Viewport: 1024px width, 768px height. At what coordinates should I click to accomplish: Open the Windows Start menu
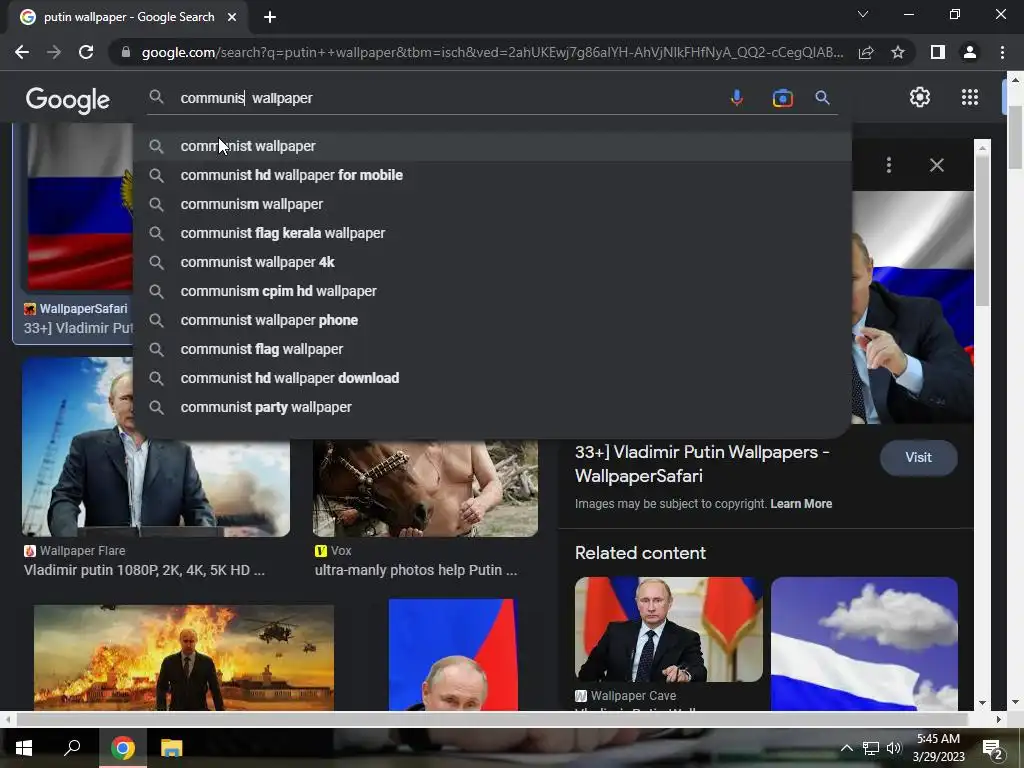24,748
